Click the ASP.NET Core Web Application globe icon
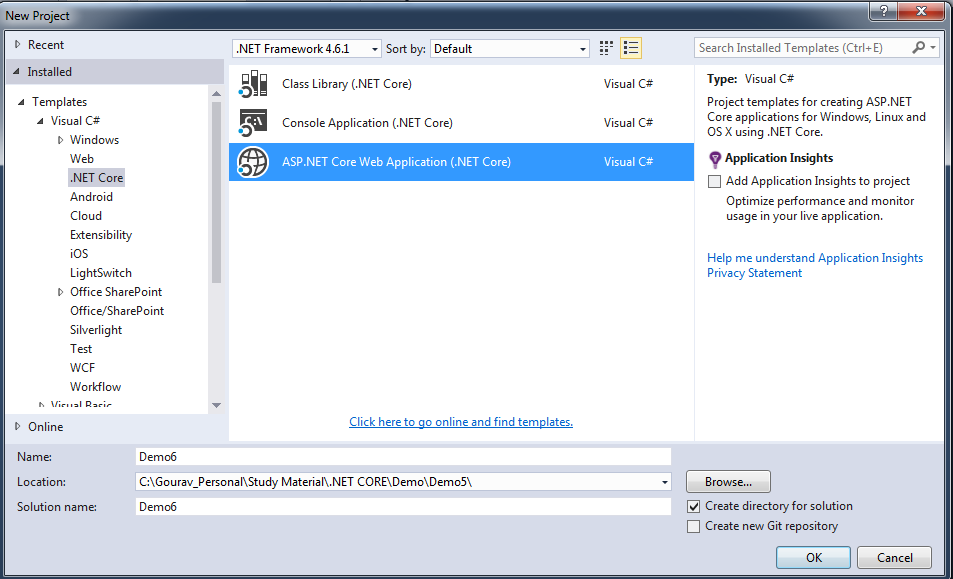Screen dimensions: 953x579 (x=253, y=162)
